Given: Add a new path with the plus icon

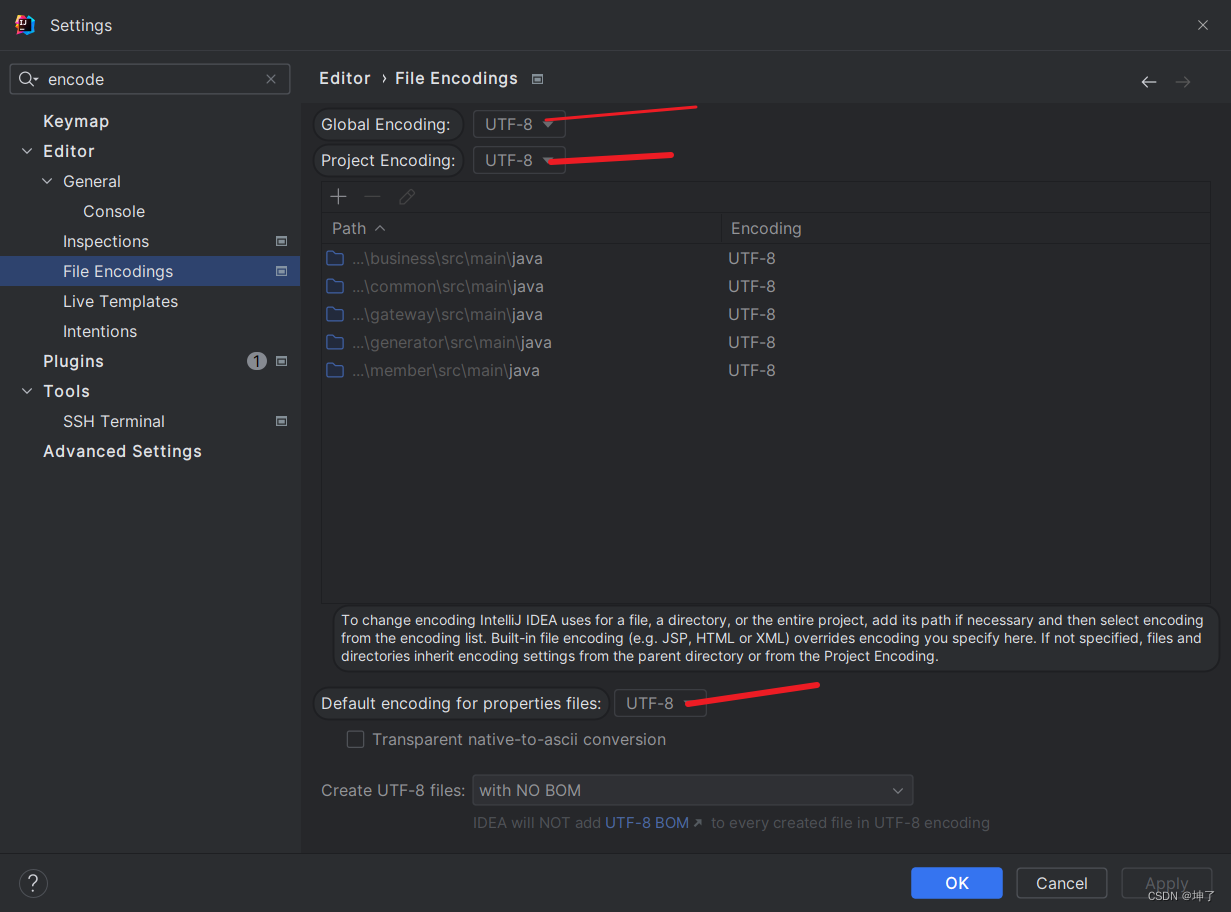Looking at the screenshot, I should pyautogui.click(x=338, y=196).
